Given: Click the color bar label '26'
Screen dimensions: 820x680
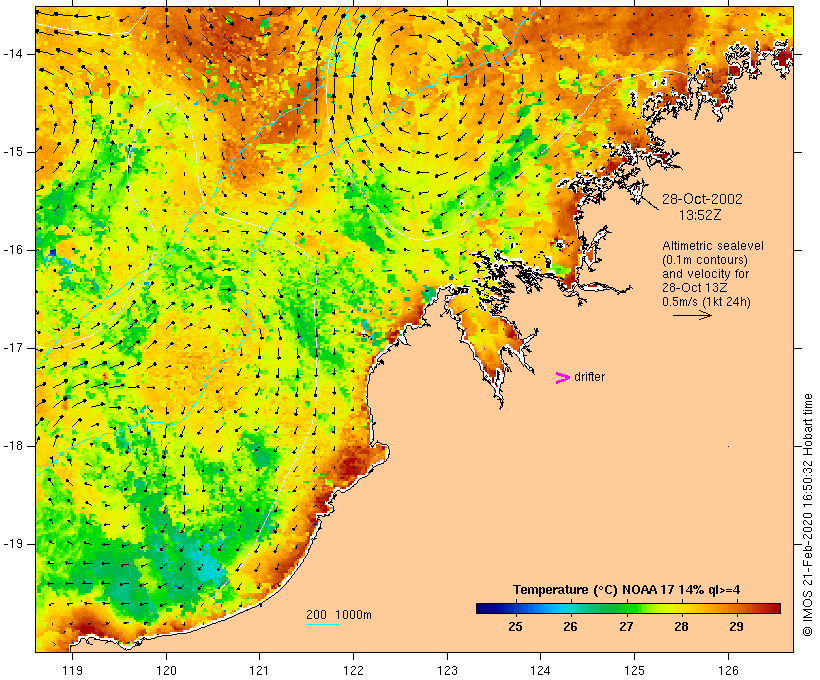Looking at the screenshot, I should coord(571,626).
